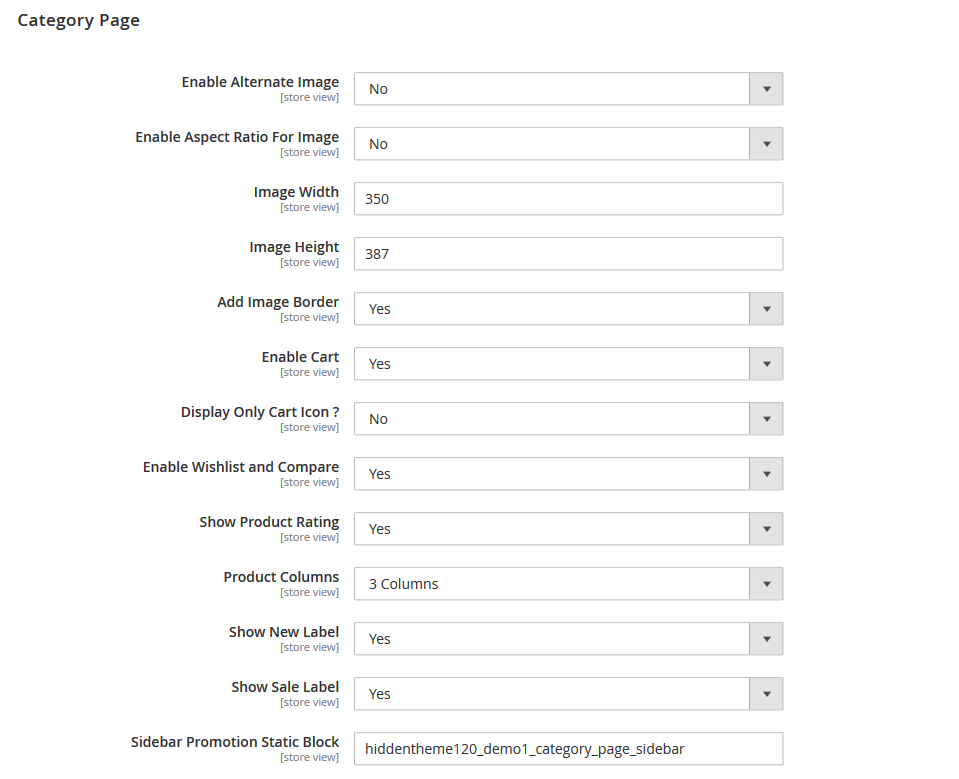This screenshot has height=779, width=959.
Task: Click store view link below Image Width
Action: [309, 206]
